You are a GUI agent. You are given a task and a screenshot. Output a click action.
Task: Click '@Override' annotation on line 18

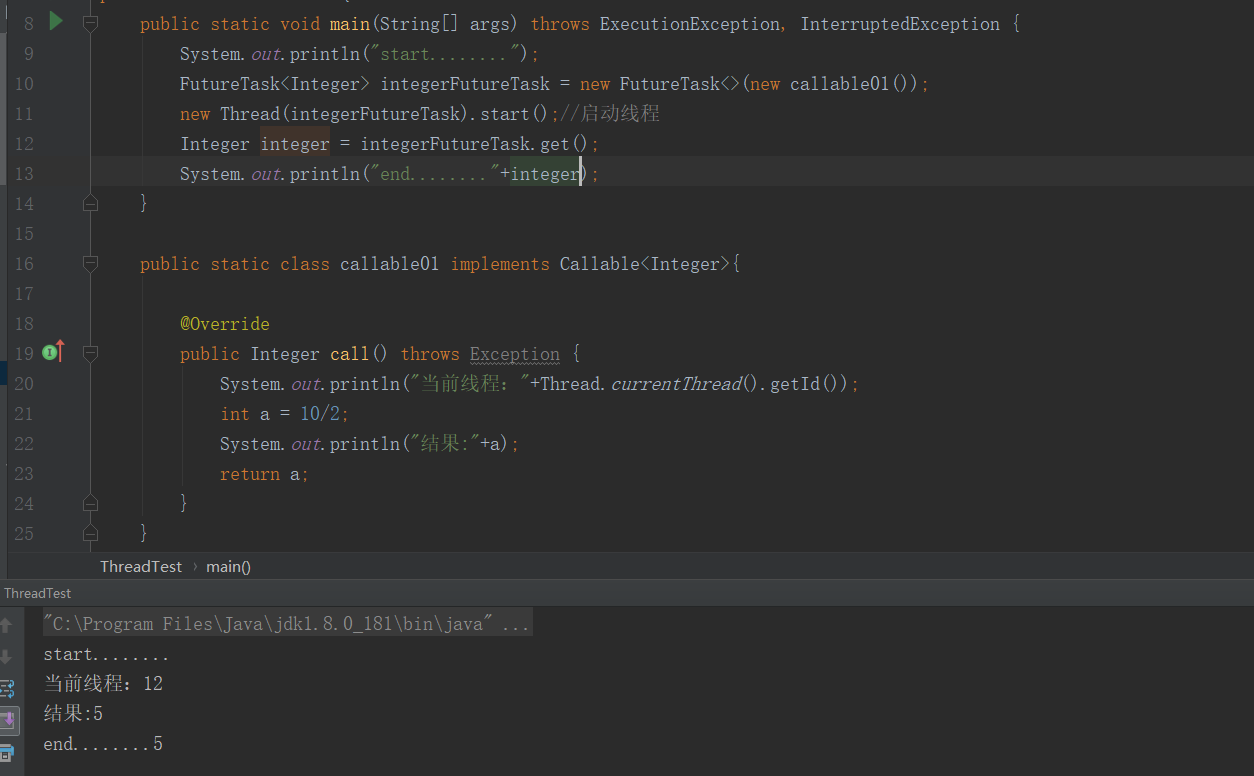(x=225, y=324)
